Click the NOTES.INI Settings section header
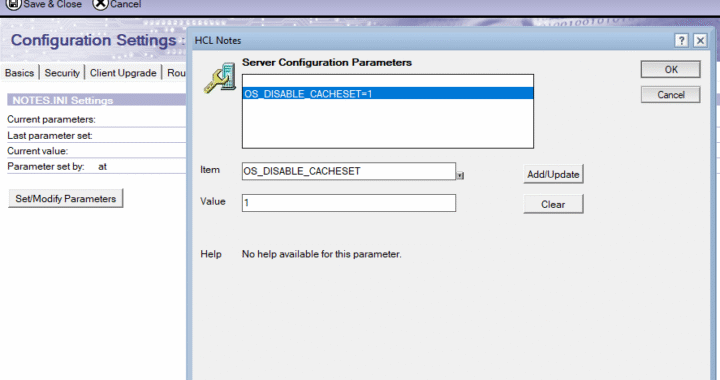The height and width of the screenshot is (380, 720). [96, 100]
